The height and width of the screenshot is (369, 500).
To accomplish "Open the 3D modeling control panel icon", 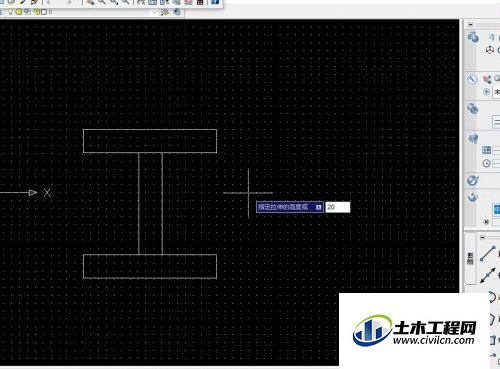I will pos(473,37).
